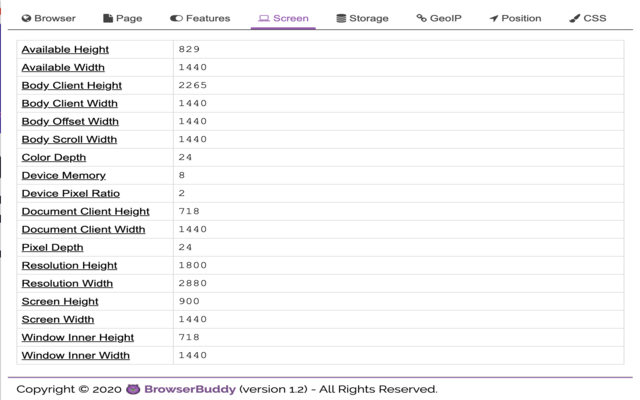Click the arrow icon on Position tab
Image resolution: width=640 pixels, height=400 pixels.
point(494,18)
